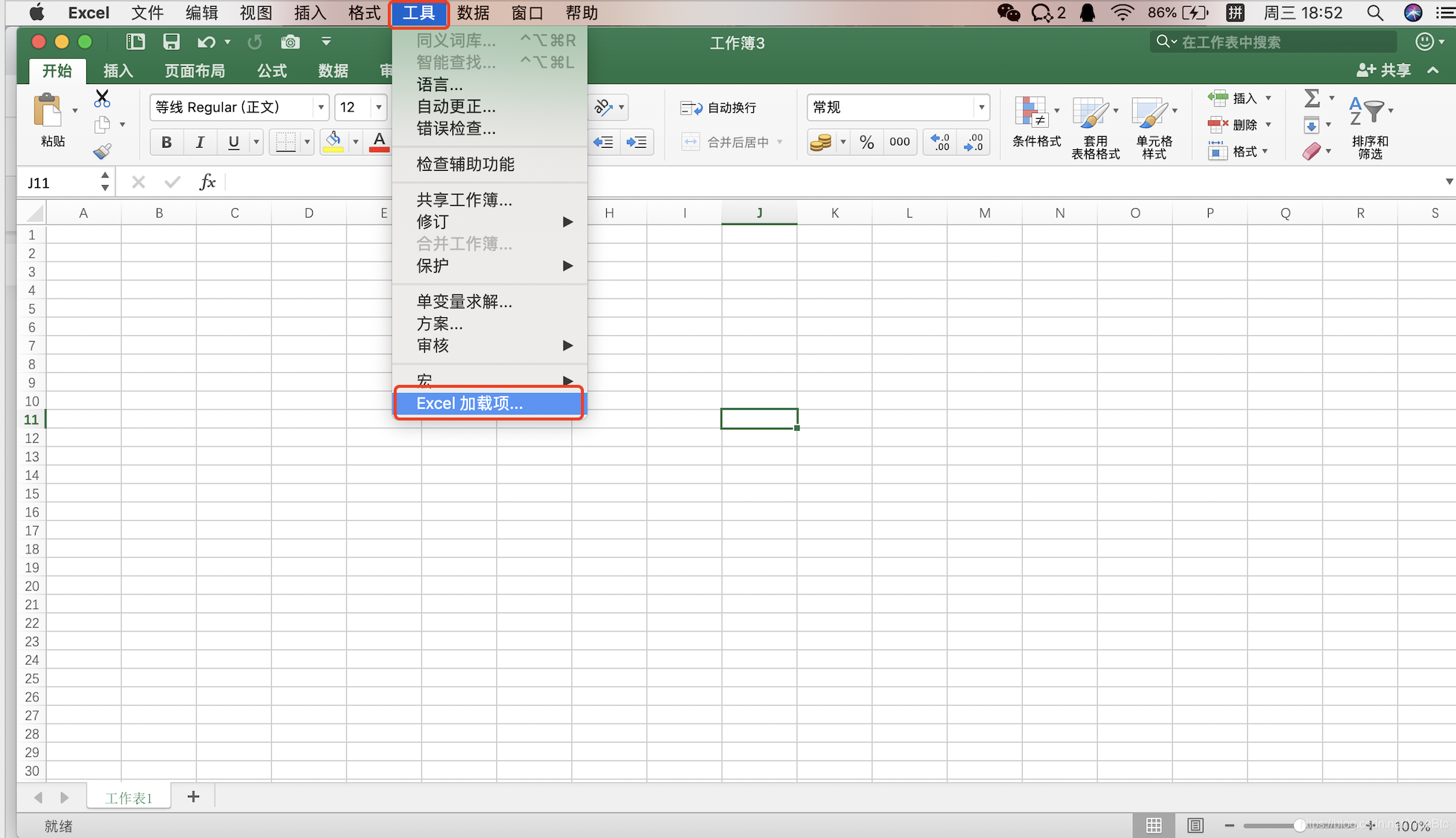Choose Excel 加载项 menu item

pyautogui.click(x=490, y=403)
